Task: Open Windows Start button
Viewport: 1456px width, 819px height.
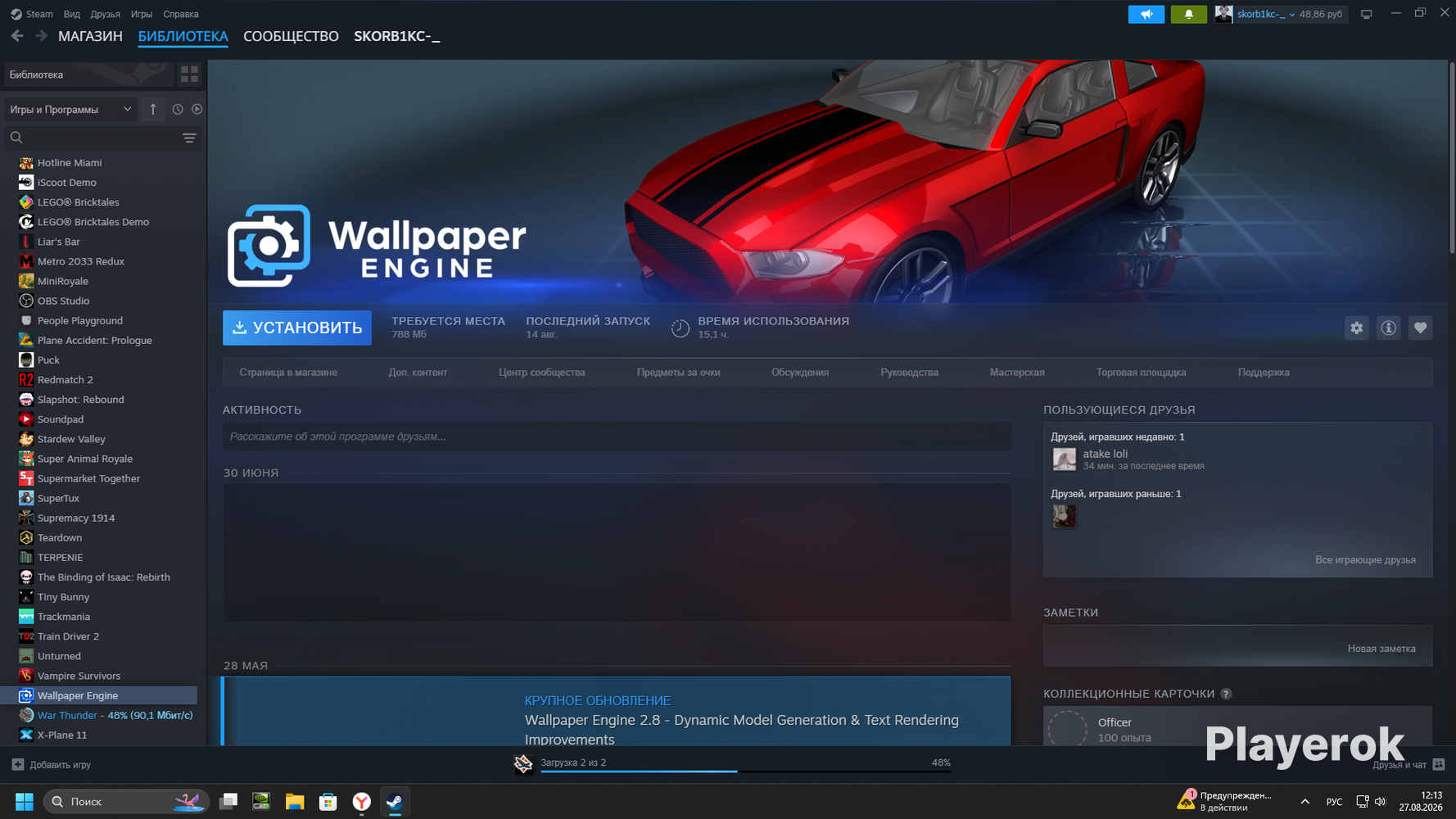Action: 24,801
